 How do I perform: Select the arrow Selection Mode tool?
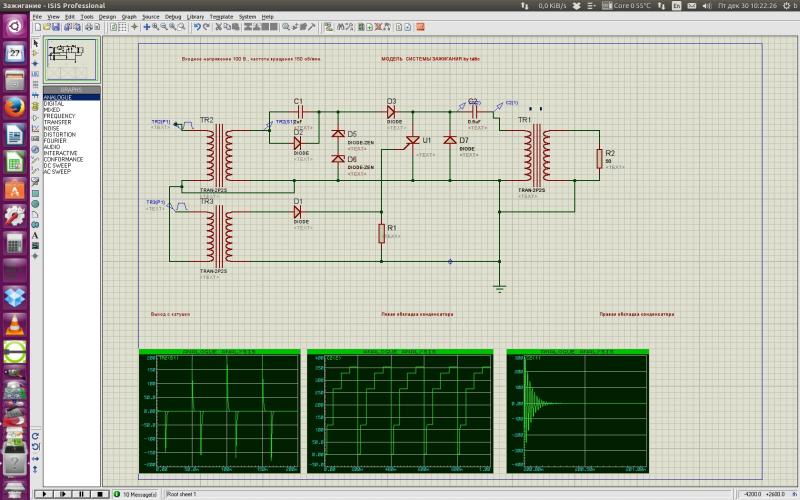pyautogui.click(x=36, y=44)
